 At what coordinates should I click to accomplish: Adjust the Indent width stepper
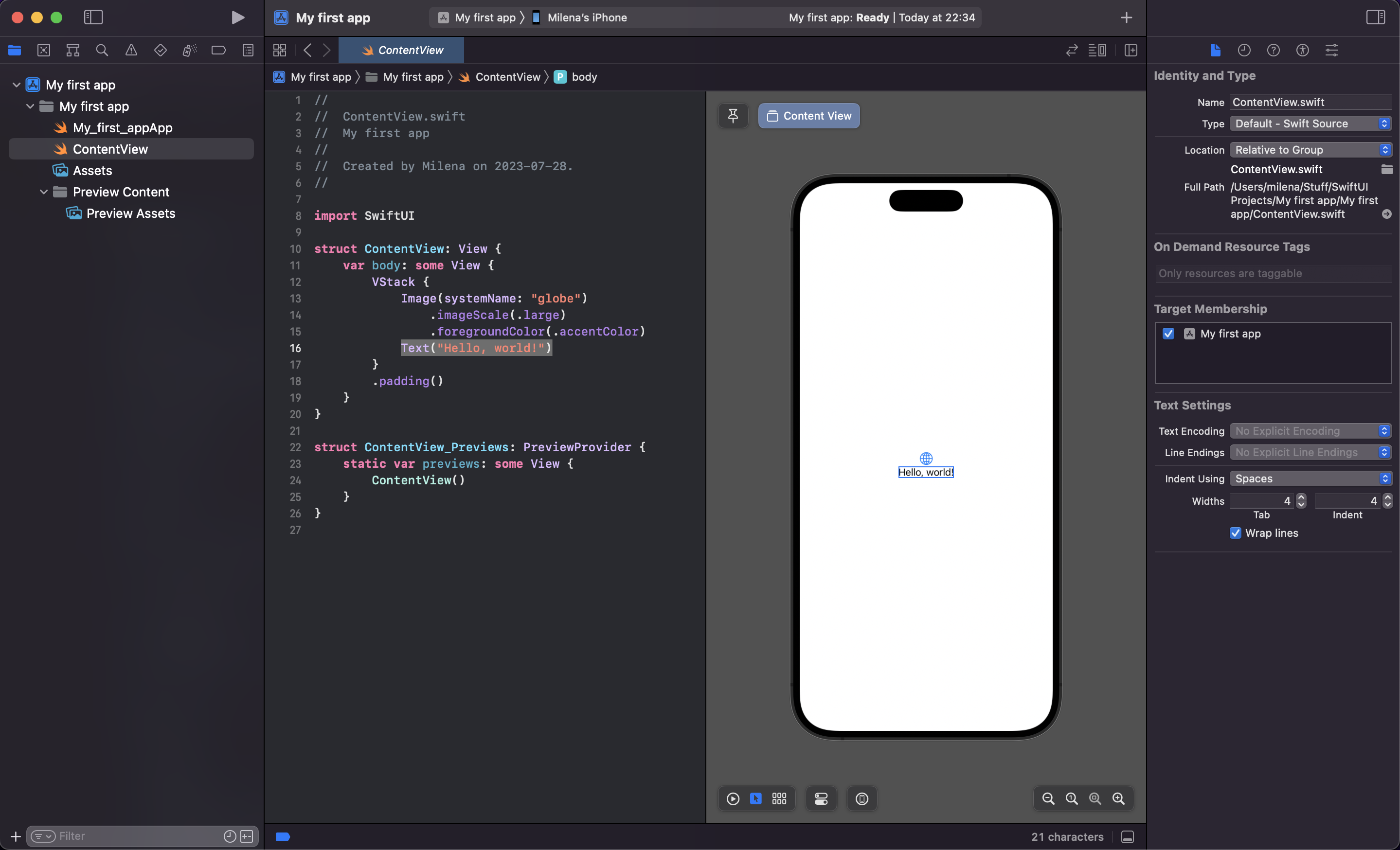[x=1387, y=501]
